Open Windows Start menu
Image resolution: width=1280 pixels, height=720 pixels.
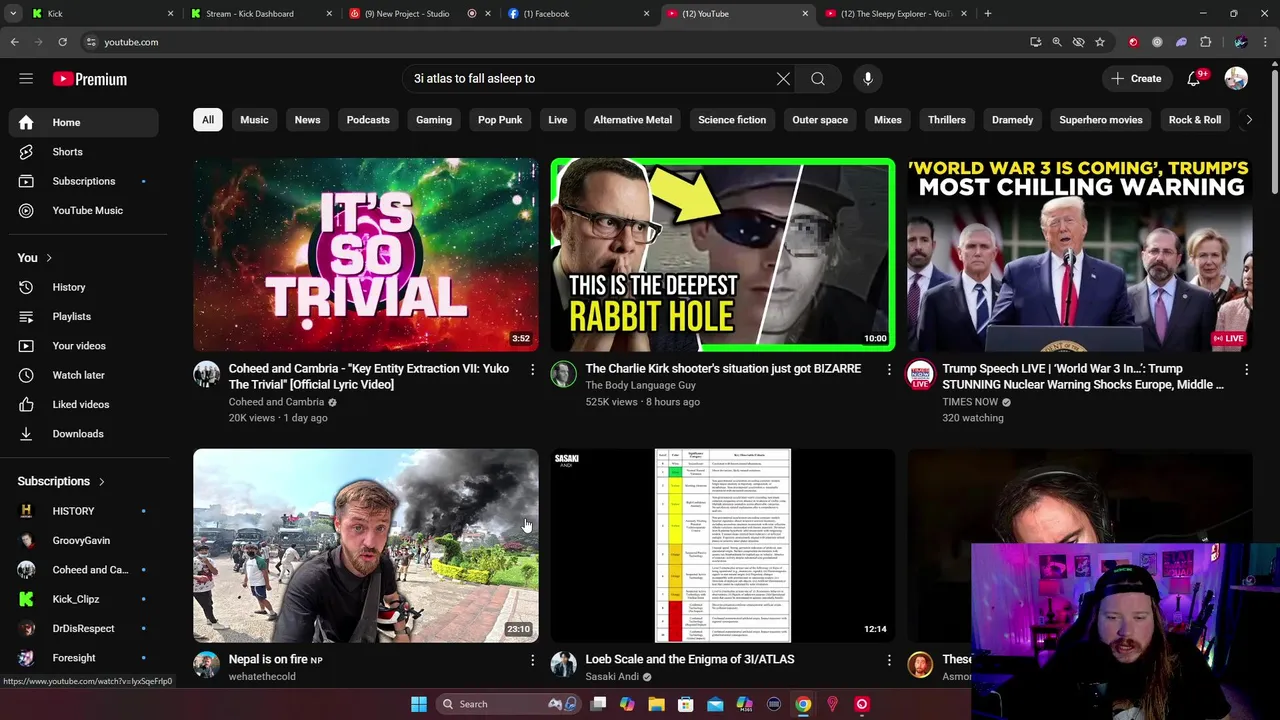419,704
